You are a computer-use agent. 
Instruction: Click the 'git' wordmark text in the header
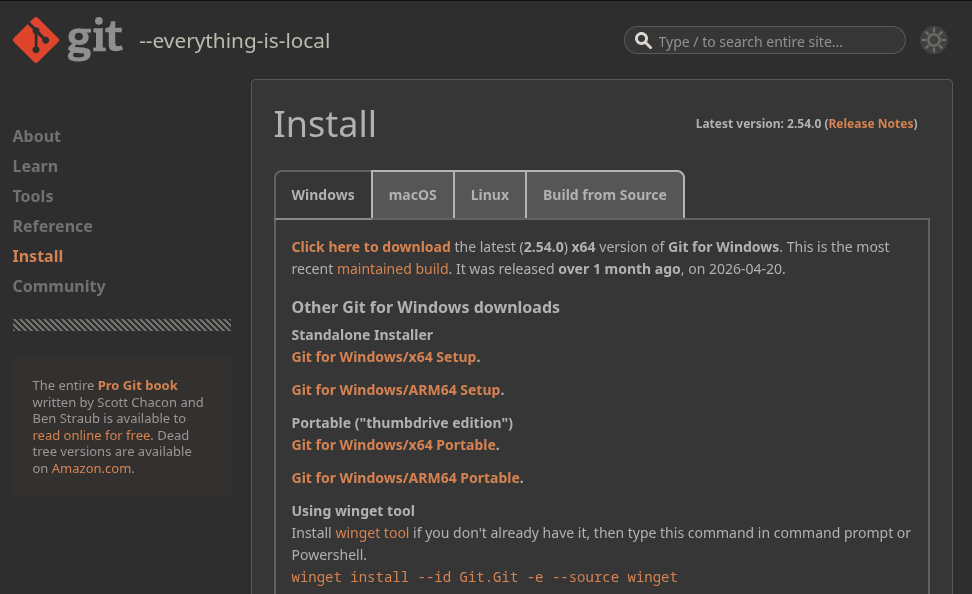[95, 40]
